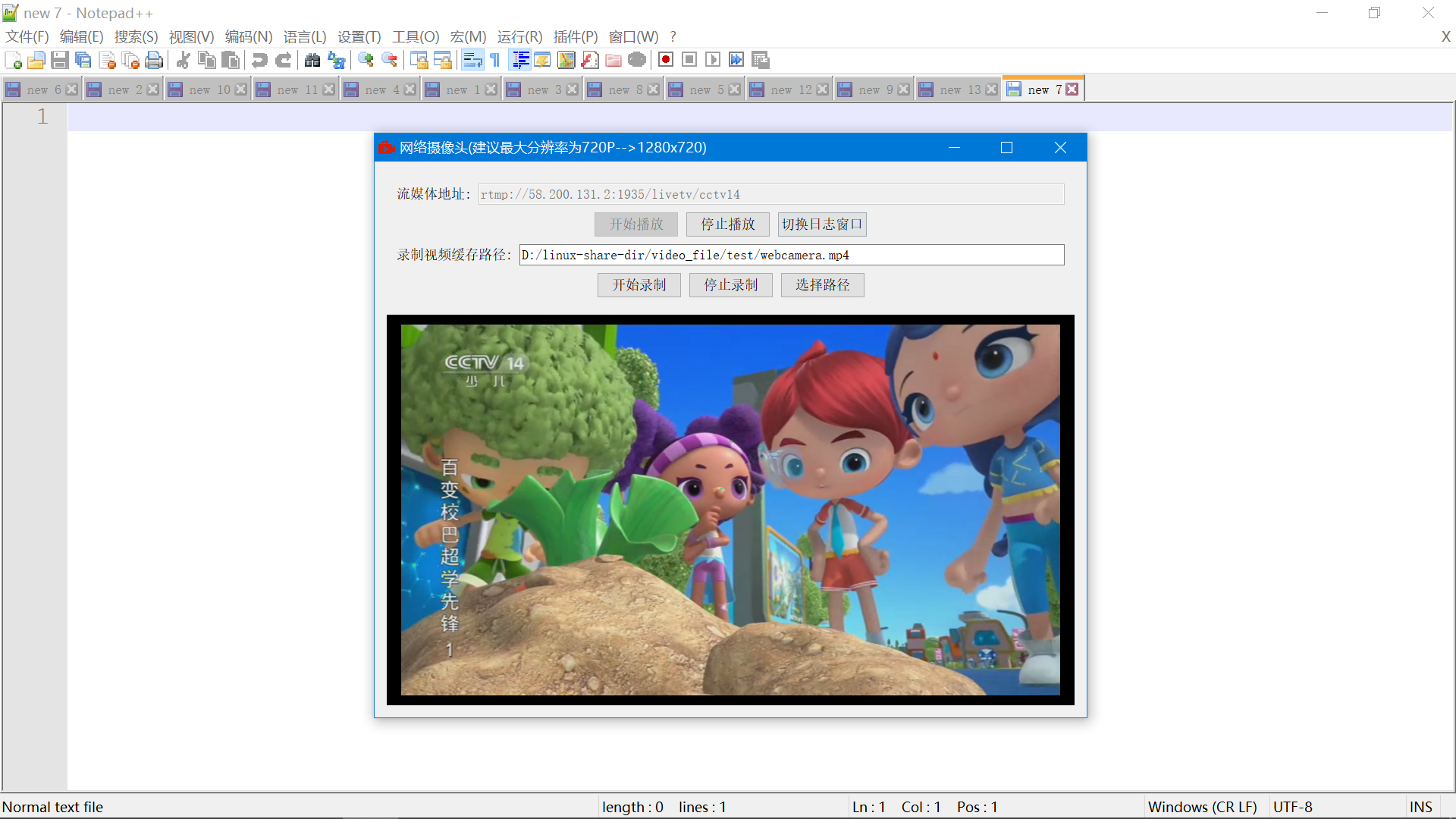Click the Open file folder icon
This screenshot has height=819, width=1456.
[x=36, y=60]
